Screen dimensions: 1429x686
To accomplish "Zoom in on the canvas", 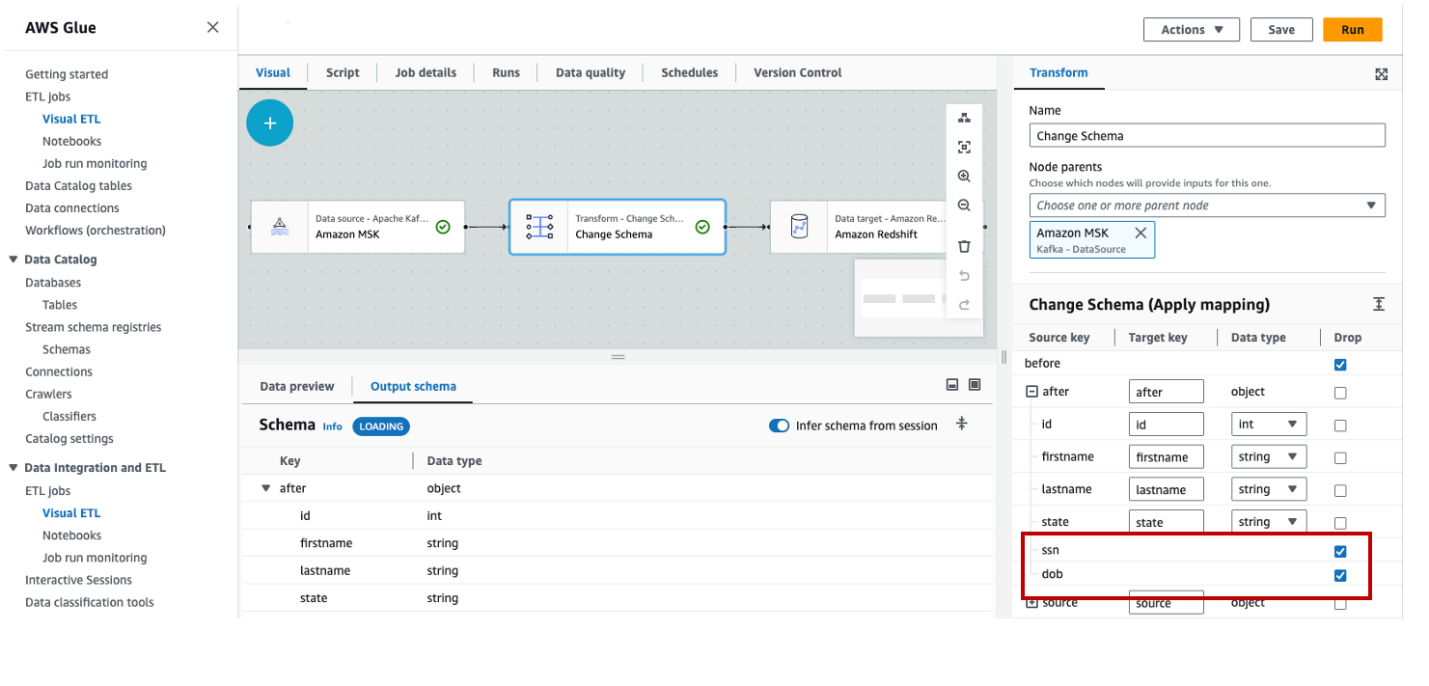I will (x=964, y=176).
